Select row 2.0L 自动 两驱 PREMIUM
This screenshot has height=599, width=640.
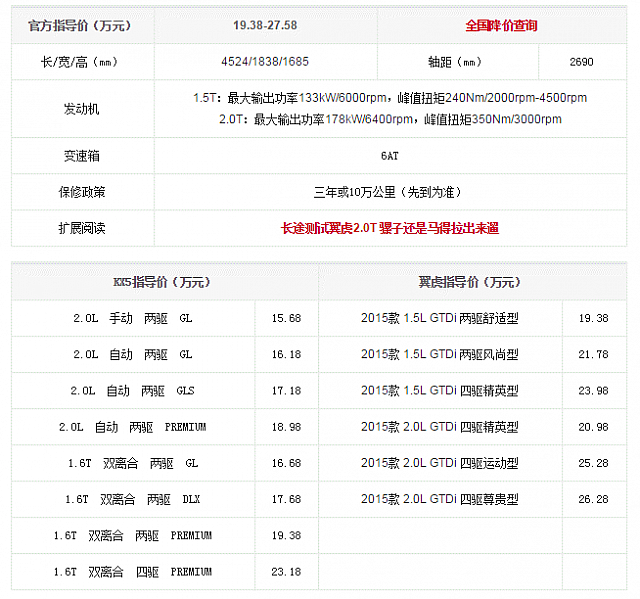click(x=133, y=427)
